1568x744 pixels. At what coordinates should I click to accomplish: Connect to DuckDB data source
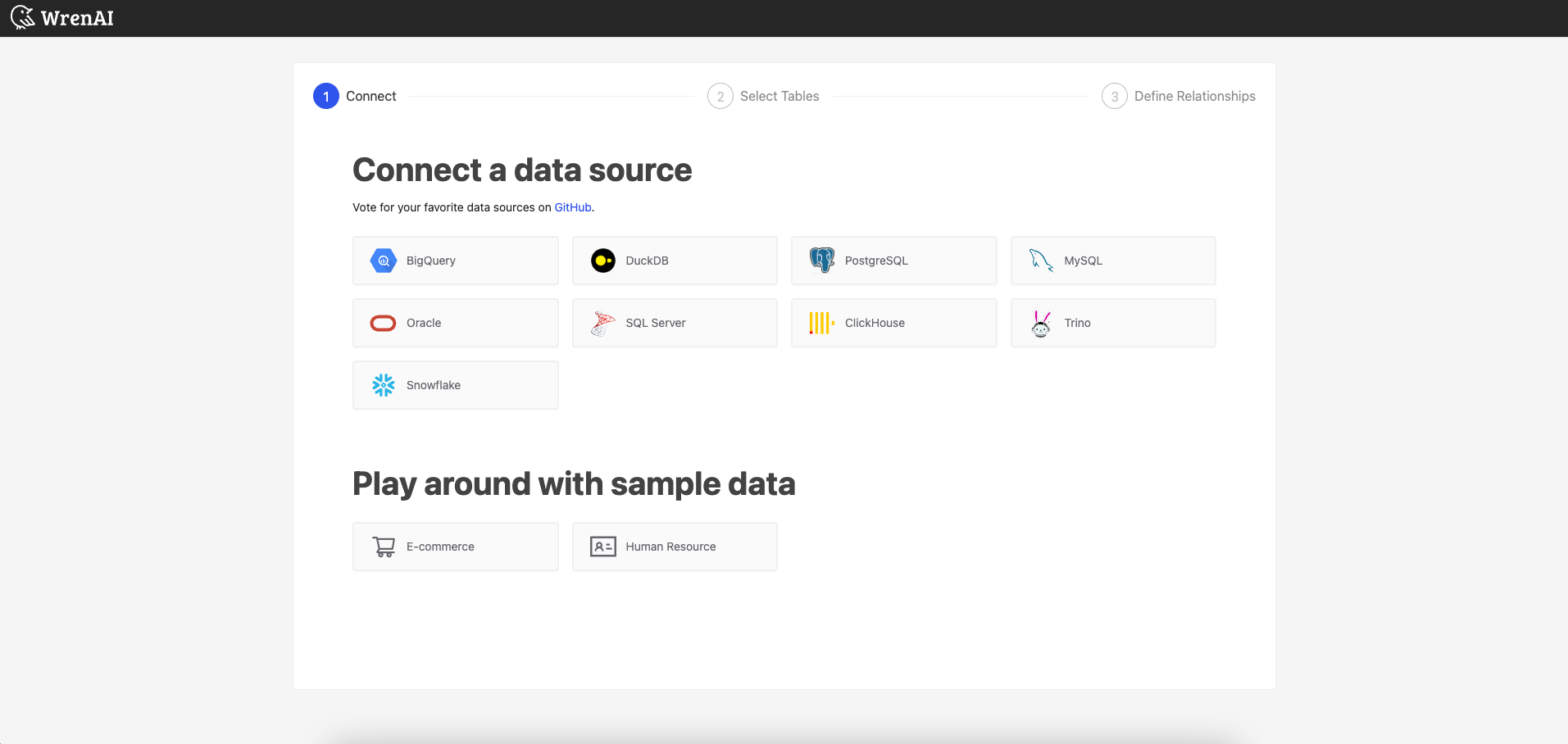click(x=675, y=261)
